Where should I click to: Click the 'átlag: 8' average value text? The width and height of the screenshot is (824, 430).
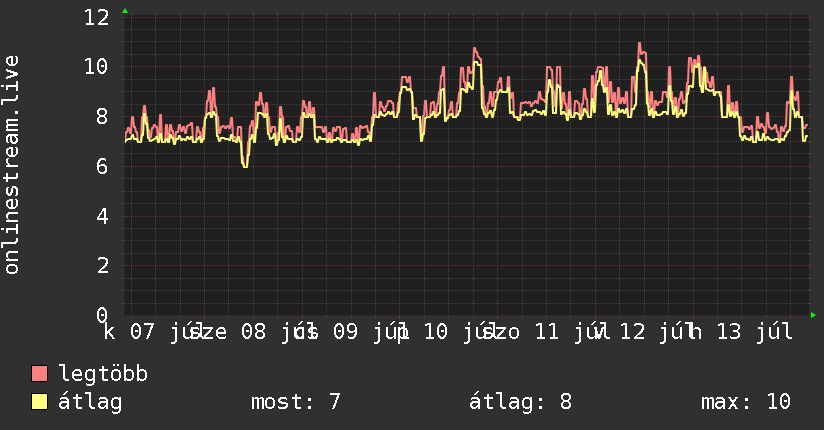[520, 402]
